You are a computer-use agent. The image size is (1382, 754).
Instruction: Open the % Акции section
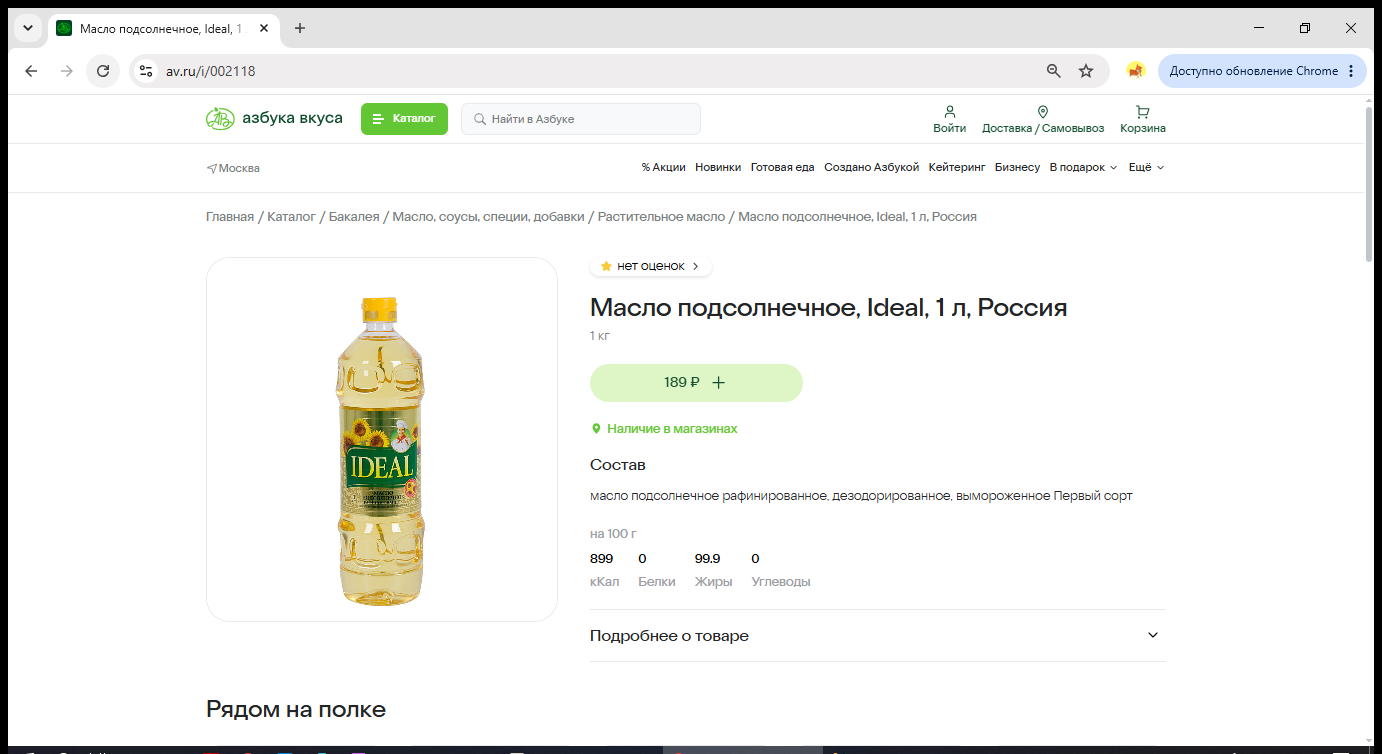[x=664, y=168]
